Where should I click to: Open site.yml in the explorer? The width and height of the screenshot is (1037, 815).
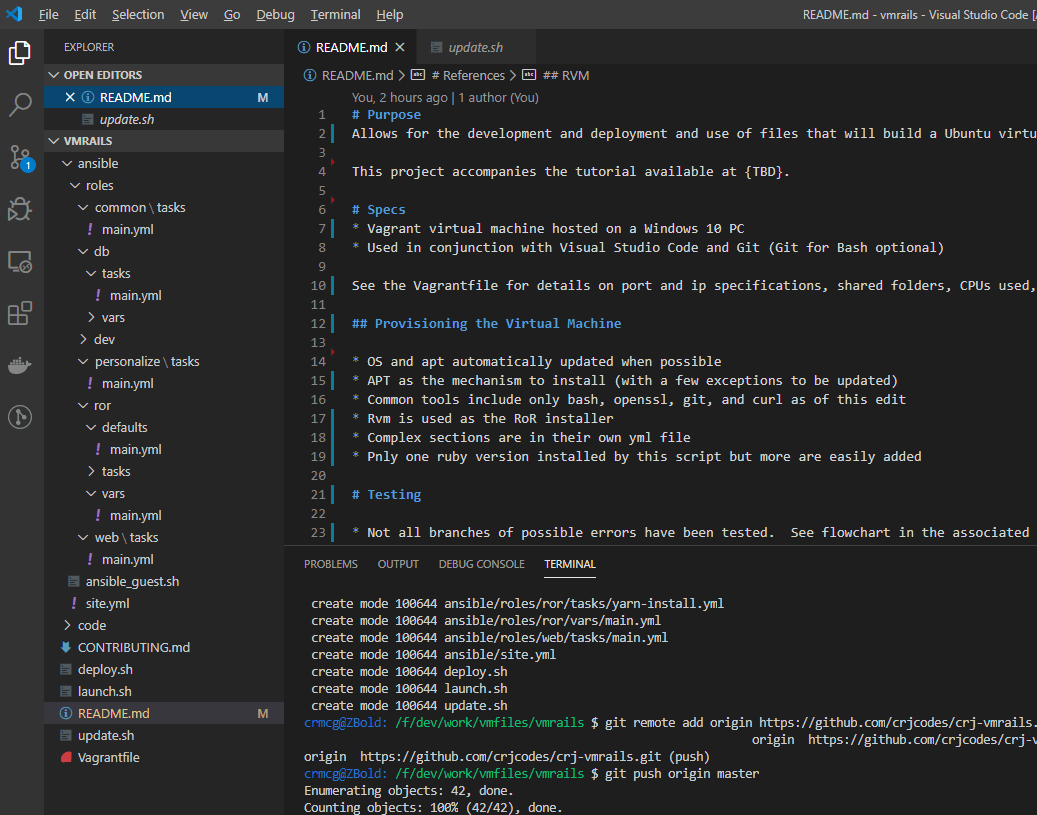164,603
